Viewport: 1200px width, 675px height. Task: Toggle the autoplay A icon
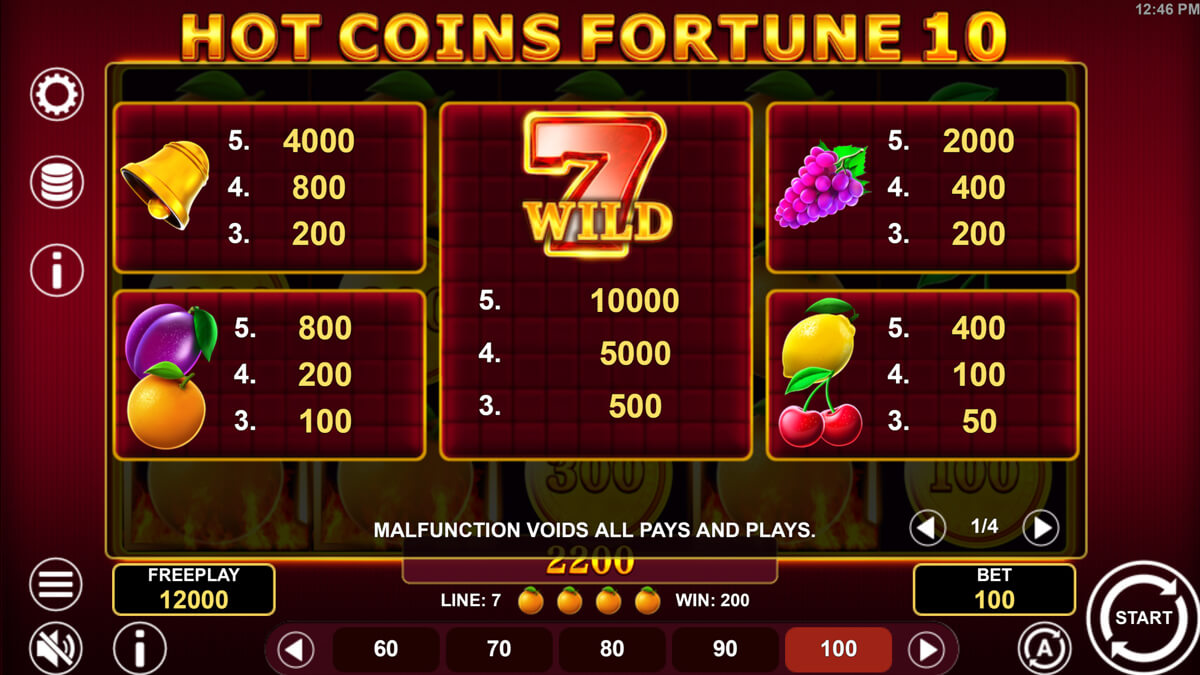pyautogui.click(x=1044, y=649)
